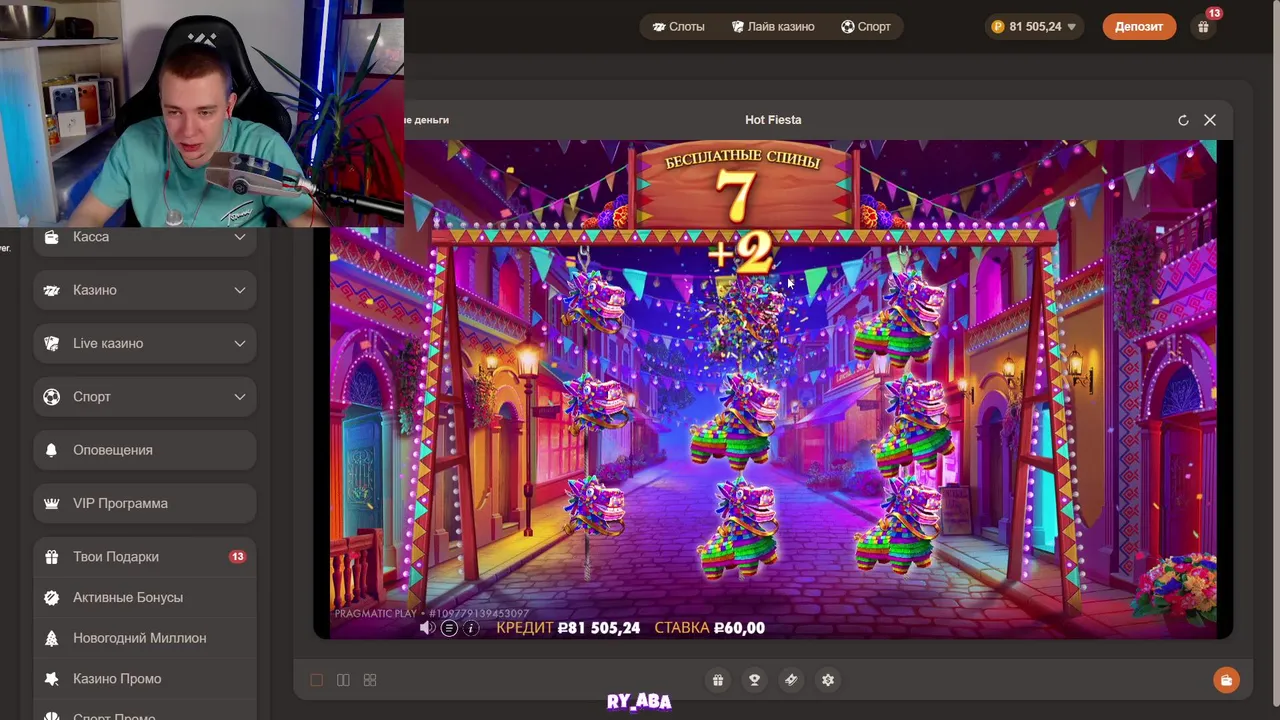Click the СТАВКА 60,00 bet value

[x=710, y=628]
